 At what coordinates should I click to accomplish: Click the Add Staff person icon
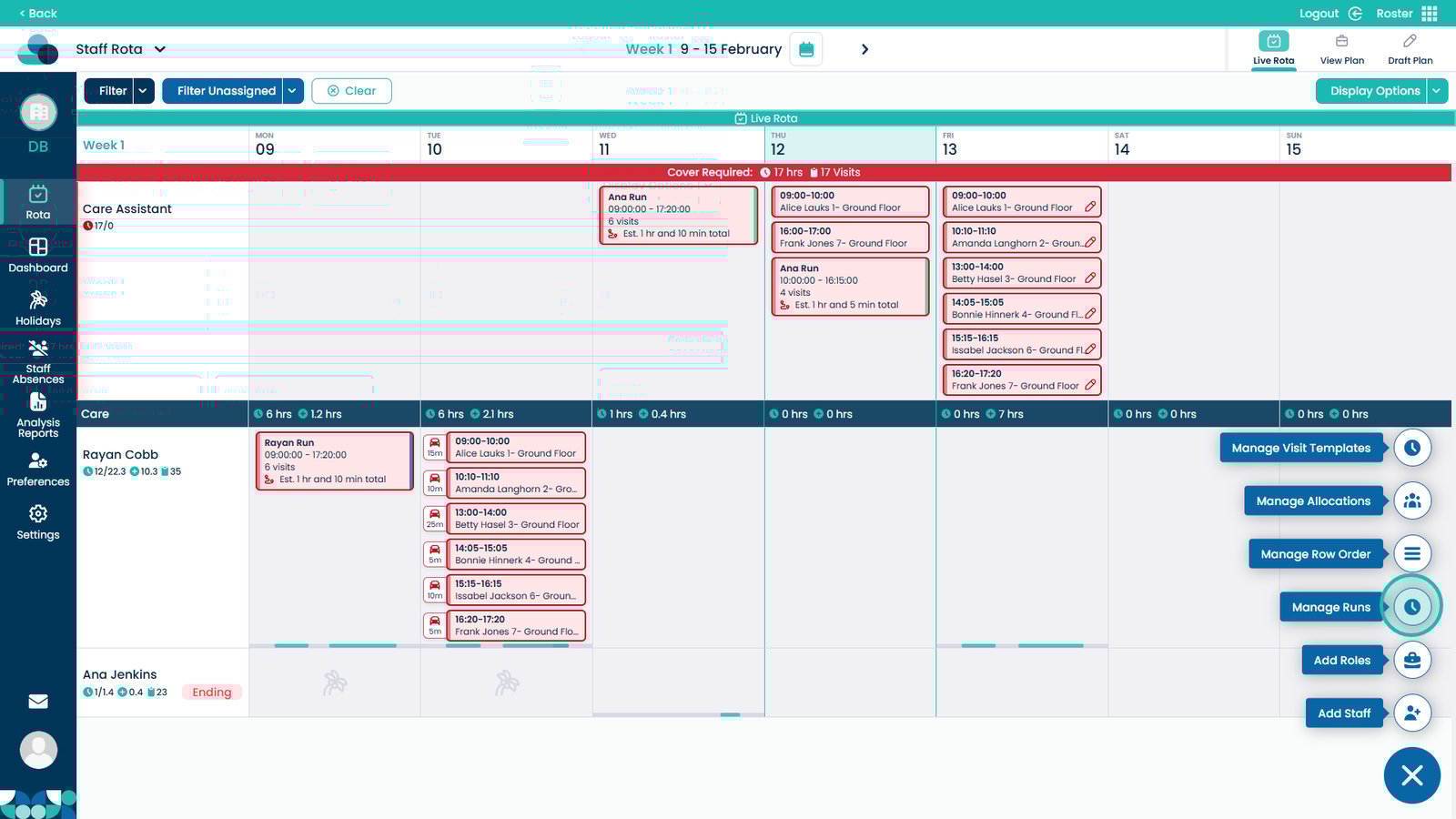tap(1411, 713)
